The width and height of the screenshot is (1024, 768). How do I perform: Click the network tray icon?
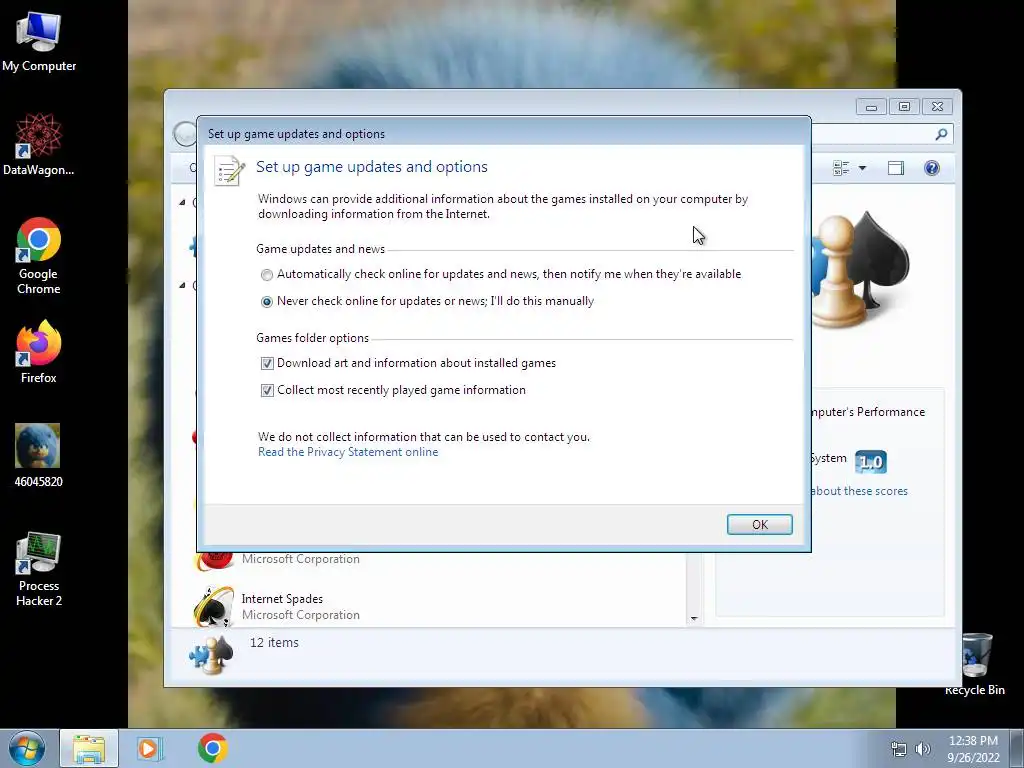click(x=899, y=749)
